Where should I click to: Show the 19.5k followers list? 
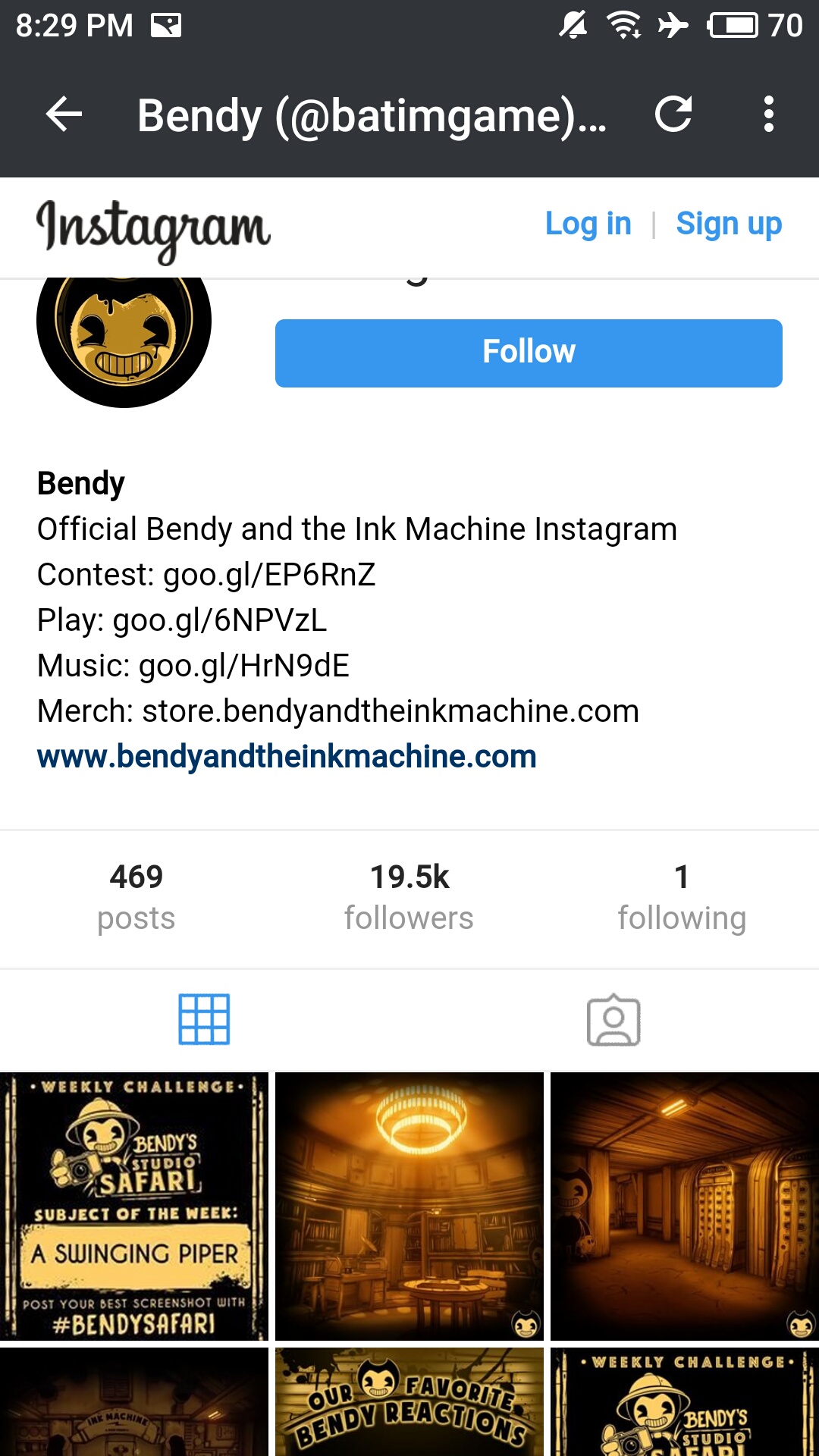point(409,897)
